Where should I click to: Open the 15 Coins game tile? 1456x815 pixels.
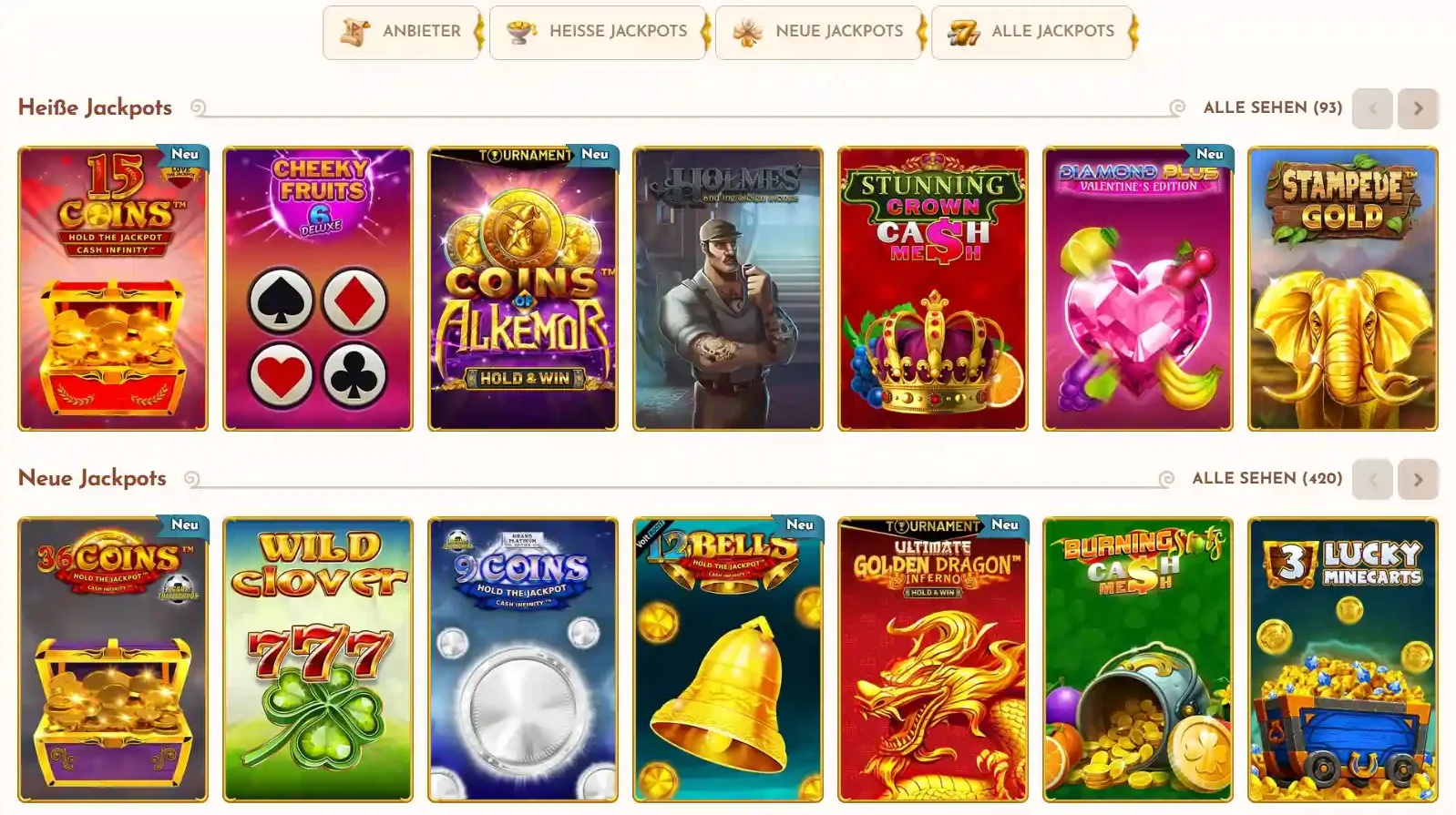tap(113, 289)
